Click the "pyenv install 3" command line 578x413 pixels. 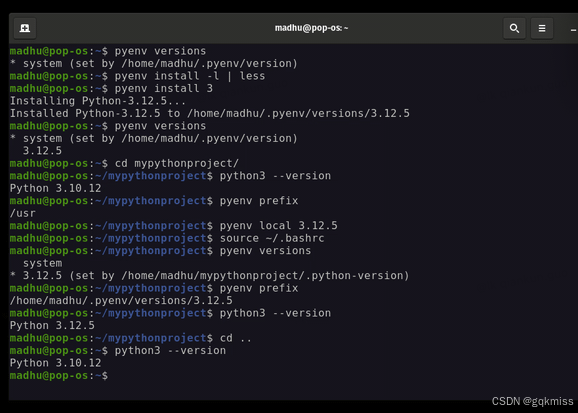tap(163, 88)
